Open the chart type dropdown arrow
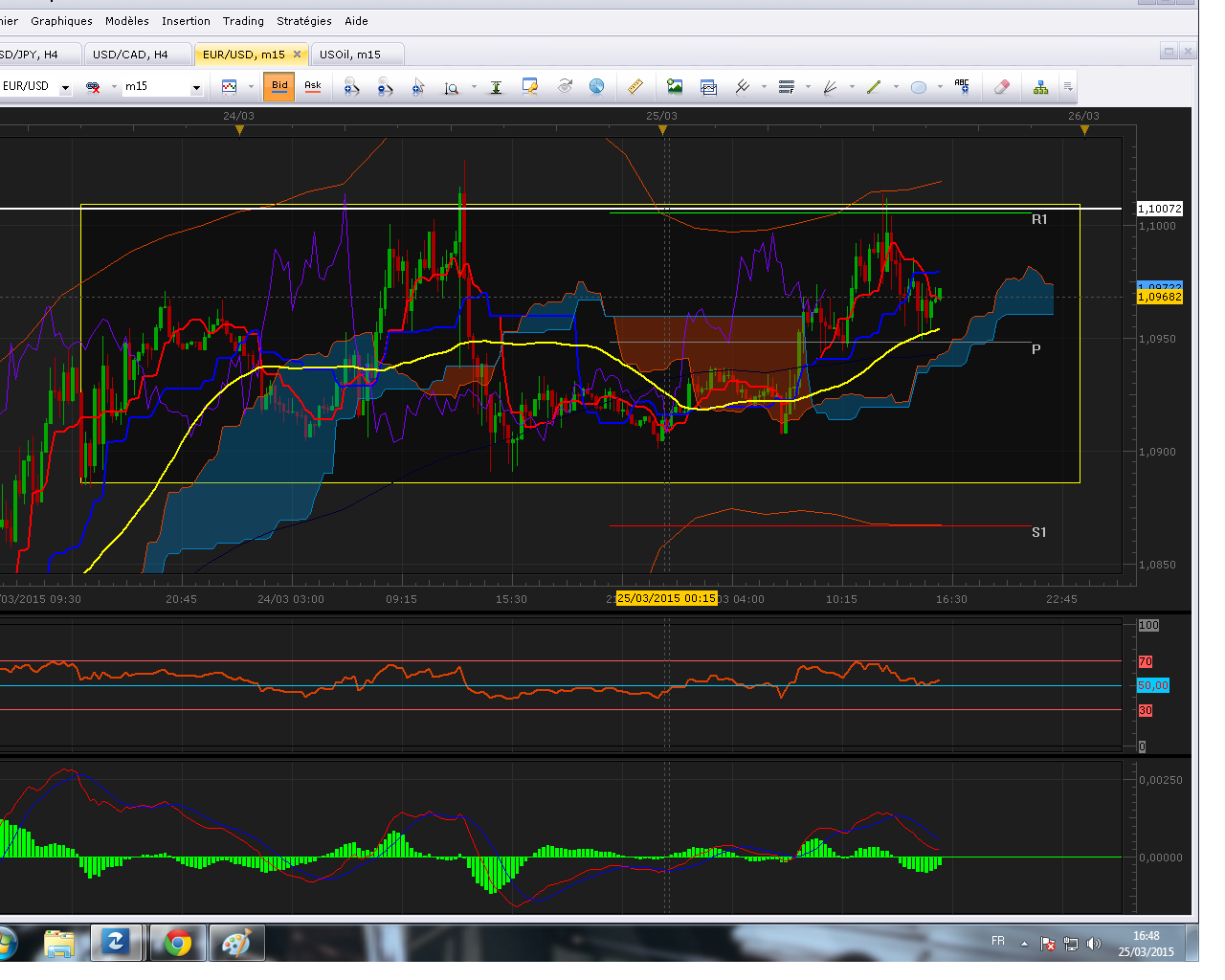 click(251, 87)
